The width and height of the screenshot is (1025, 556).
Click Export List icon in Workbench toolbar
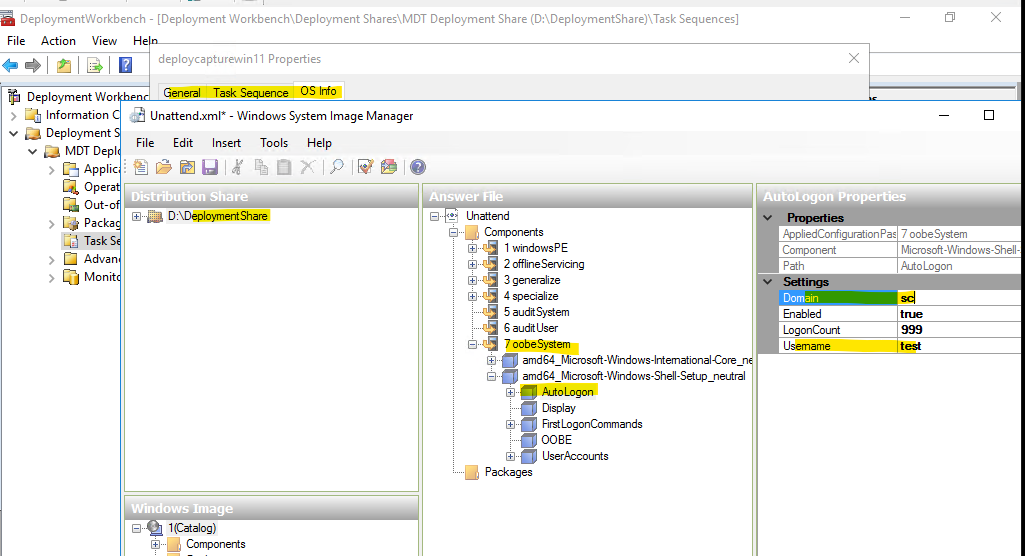point(95,65)
